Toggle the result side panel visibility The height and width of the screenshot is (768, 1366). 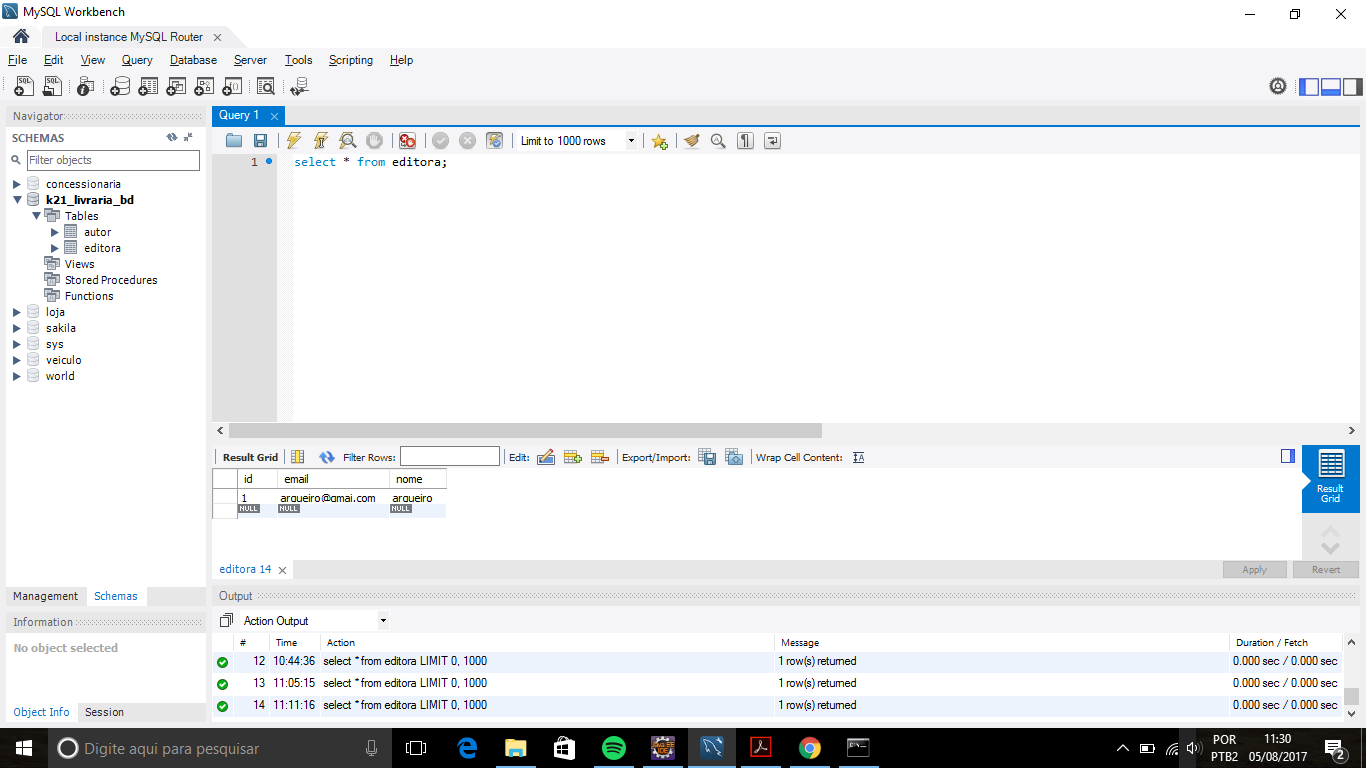[x=1288, y=456]
